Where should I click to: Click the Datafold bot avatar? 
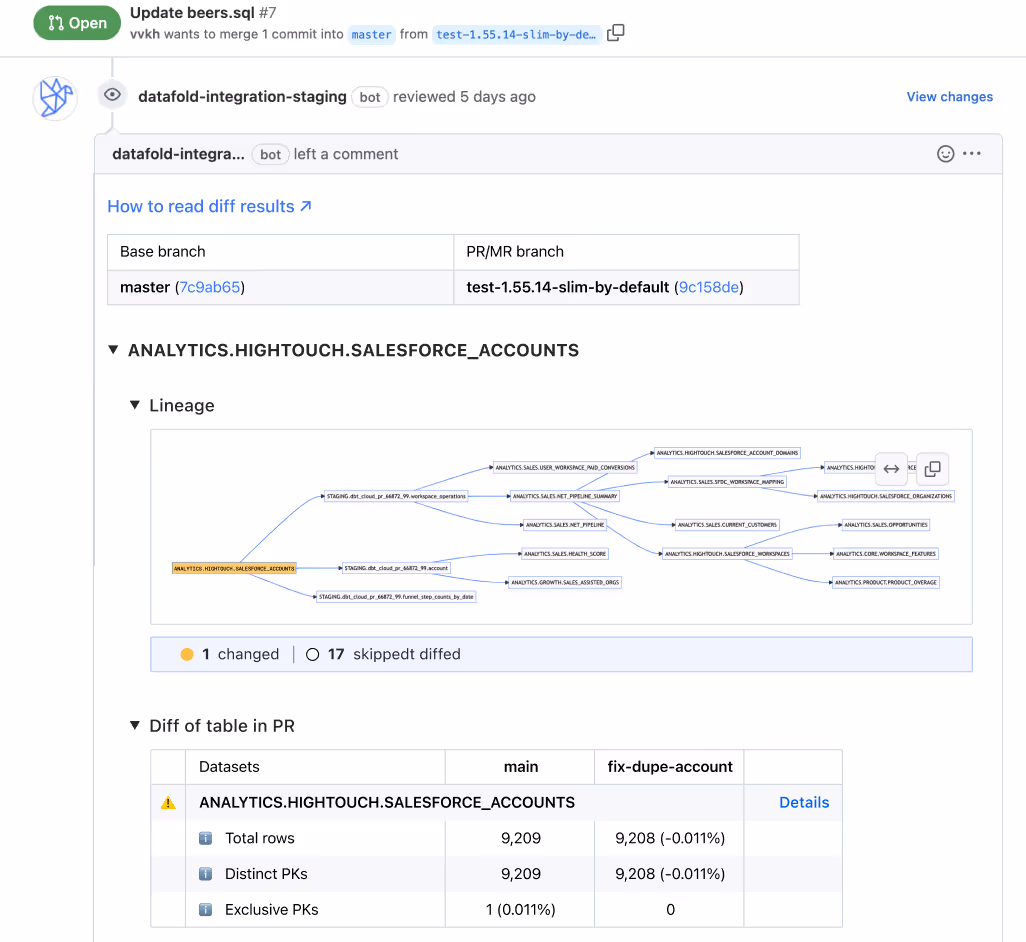[x=55, y=97]
